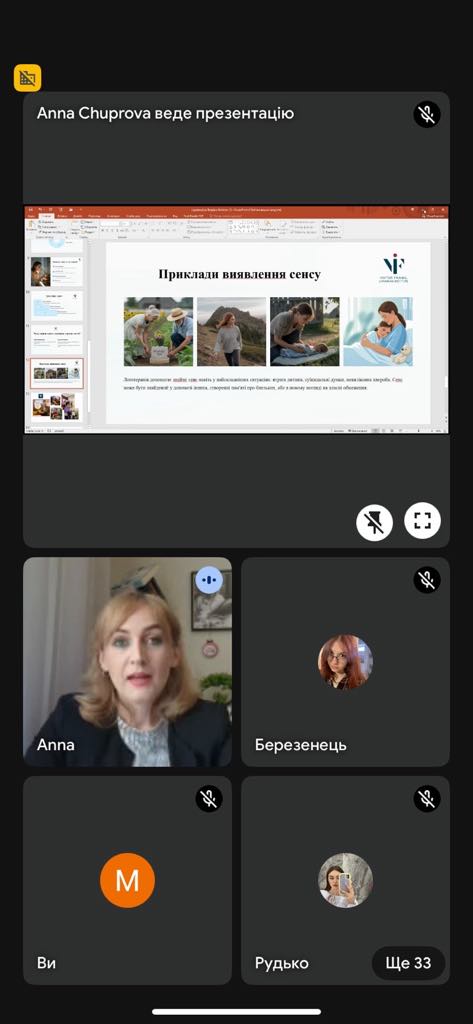This screenshot has height=1024, width=473.
Task: Select the last slide thumbnail with photo collage
Action: click(57, 406)
